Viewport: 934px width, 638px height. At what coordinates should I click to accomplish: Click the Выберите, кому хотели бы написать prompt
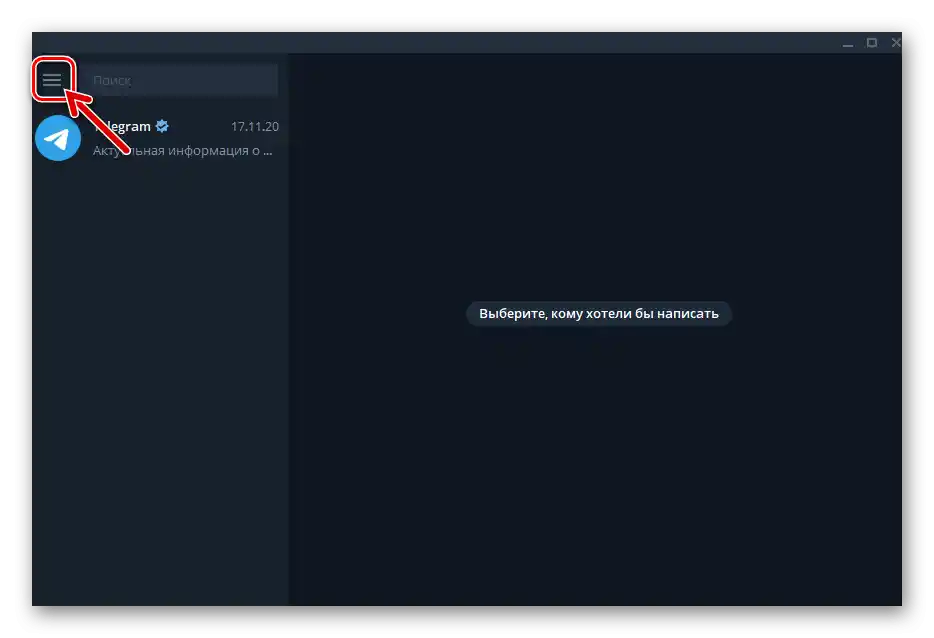(x=598, y=313)
